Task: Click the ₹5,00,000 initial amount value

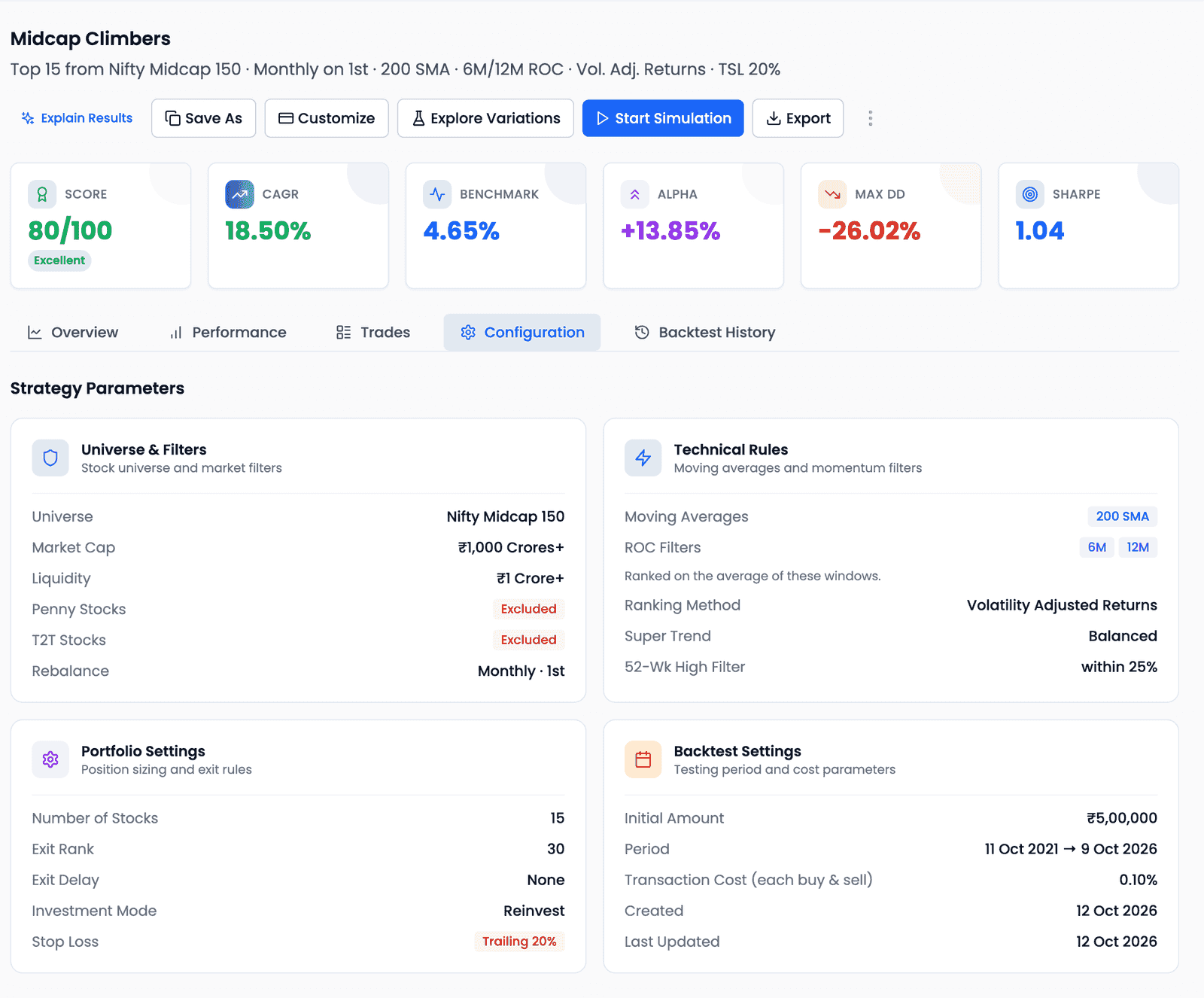Action: tap(1122, 818)
